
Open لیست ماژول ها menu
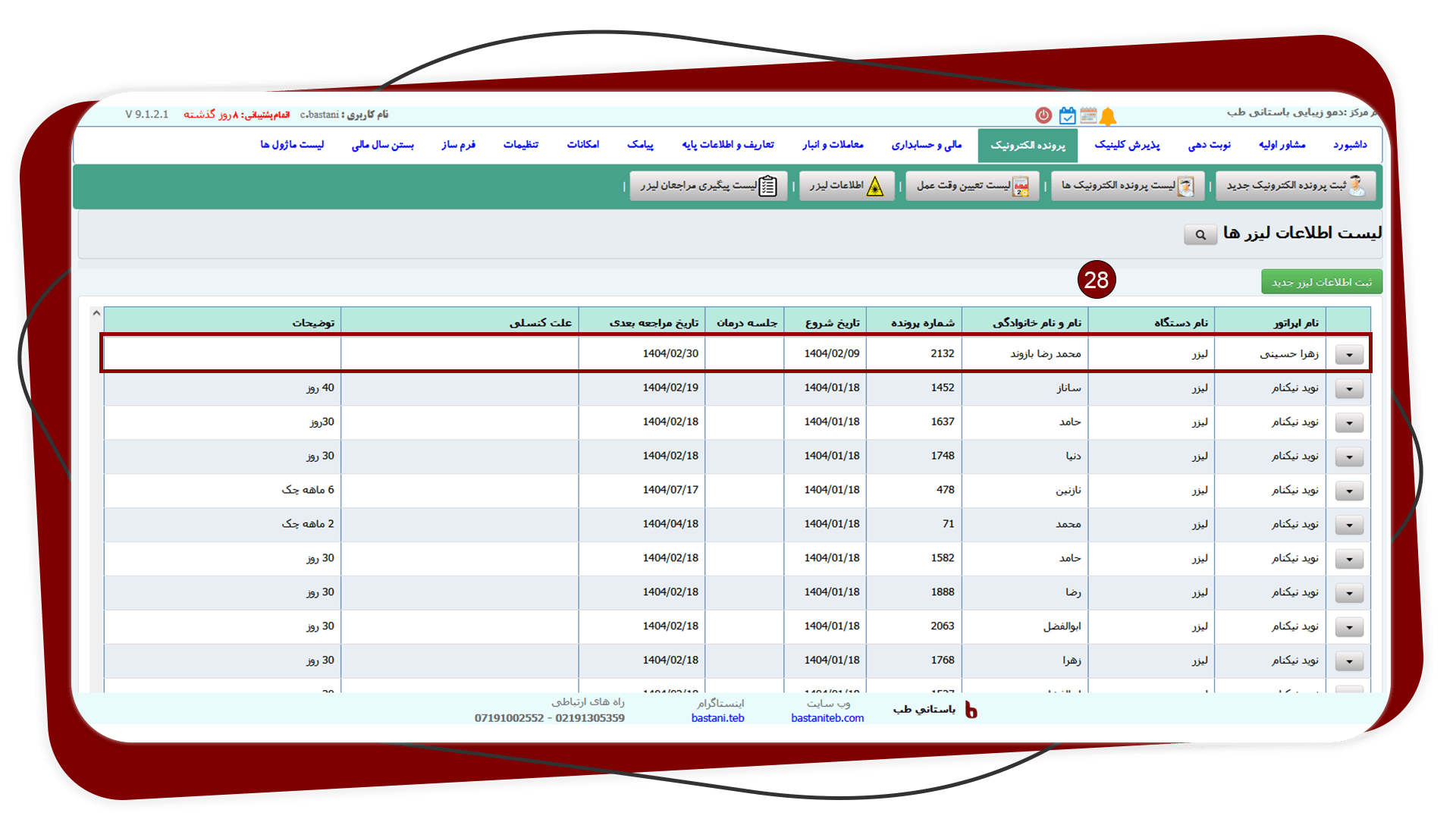(x=292, y=145)
